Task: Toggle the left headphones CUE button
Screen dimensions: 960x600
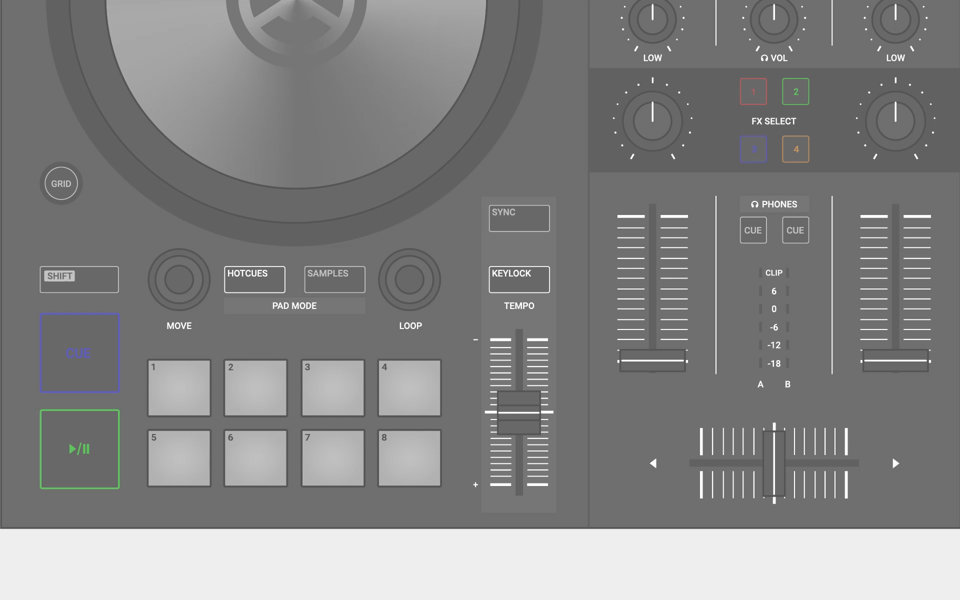Action: click(753, 230)
